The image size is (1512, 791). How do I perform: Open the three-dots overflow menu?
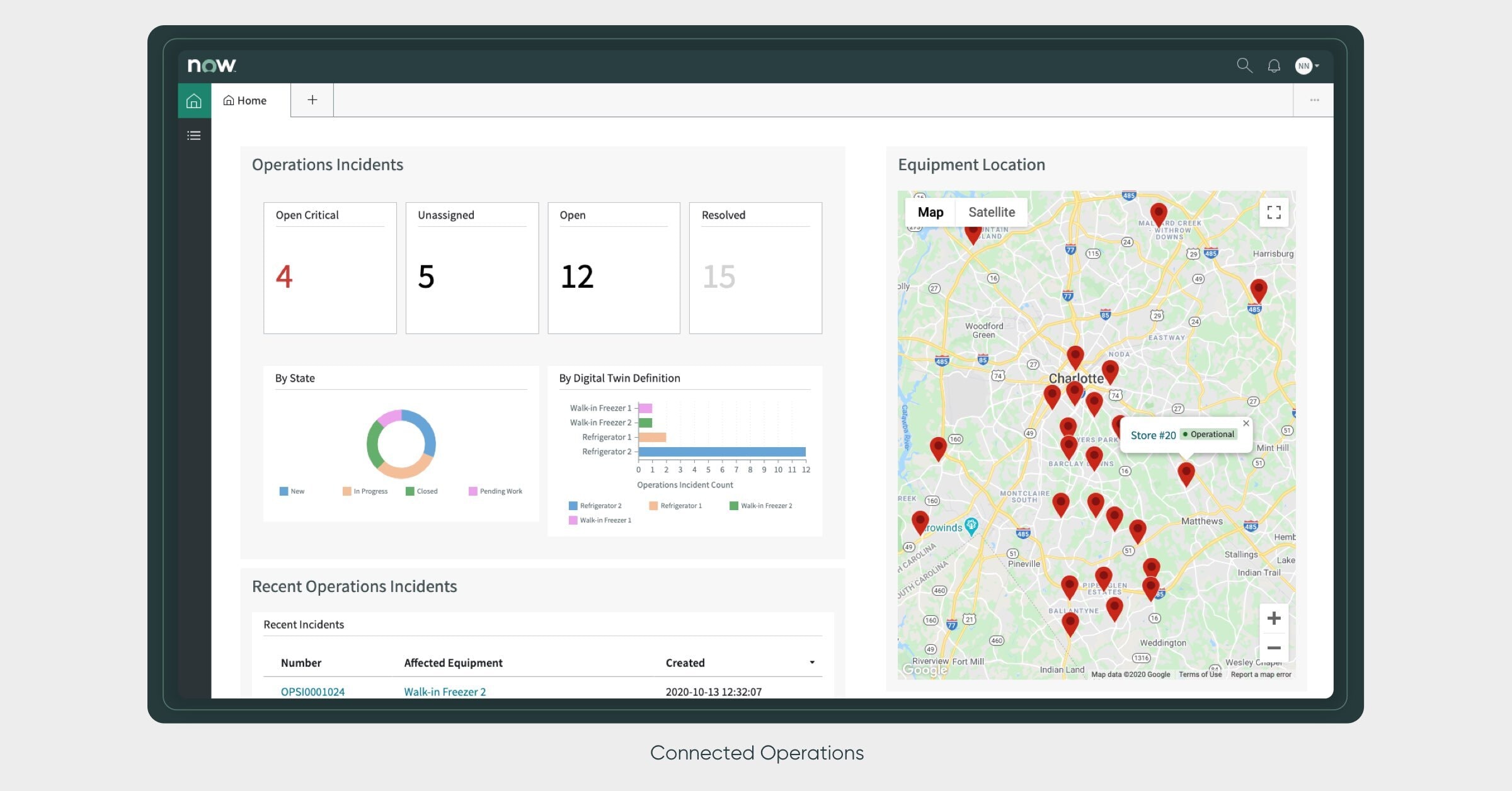pyautogui.click(x=1314, y=100)
